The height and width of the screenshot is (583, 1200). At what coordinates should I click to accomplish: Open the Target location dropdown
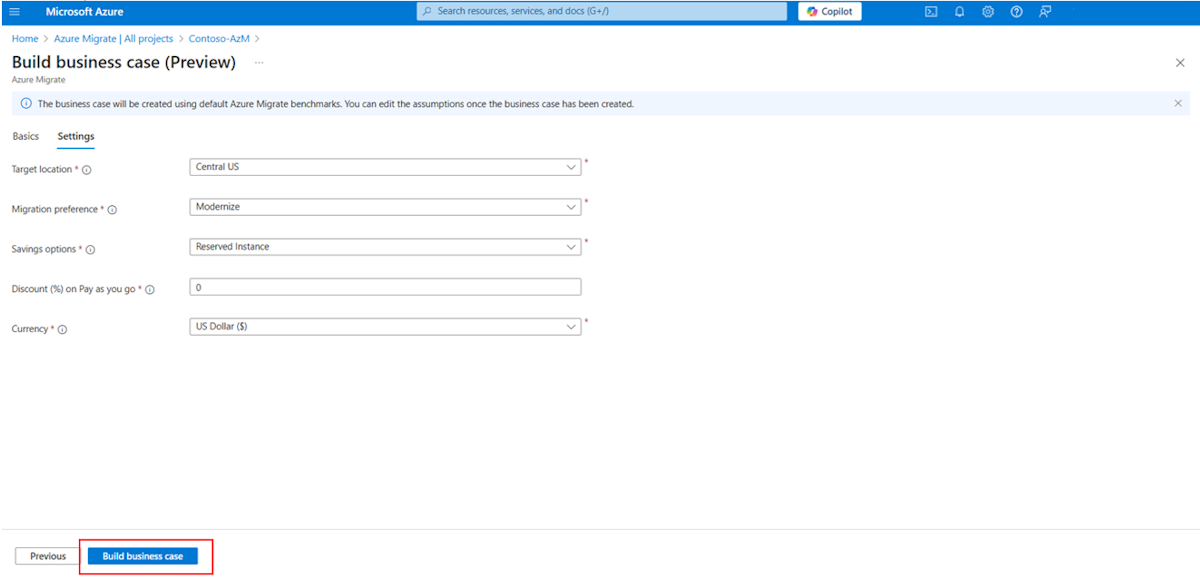(570, 166)
